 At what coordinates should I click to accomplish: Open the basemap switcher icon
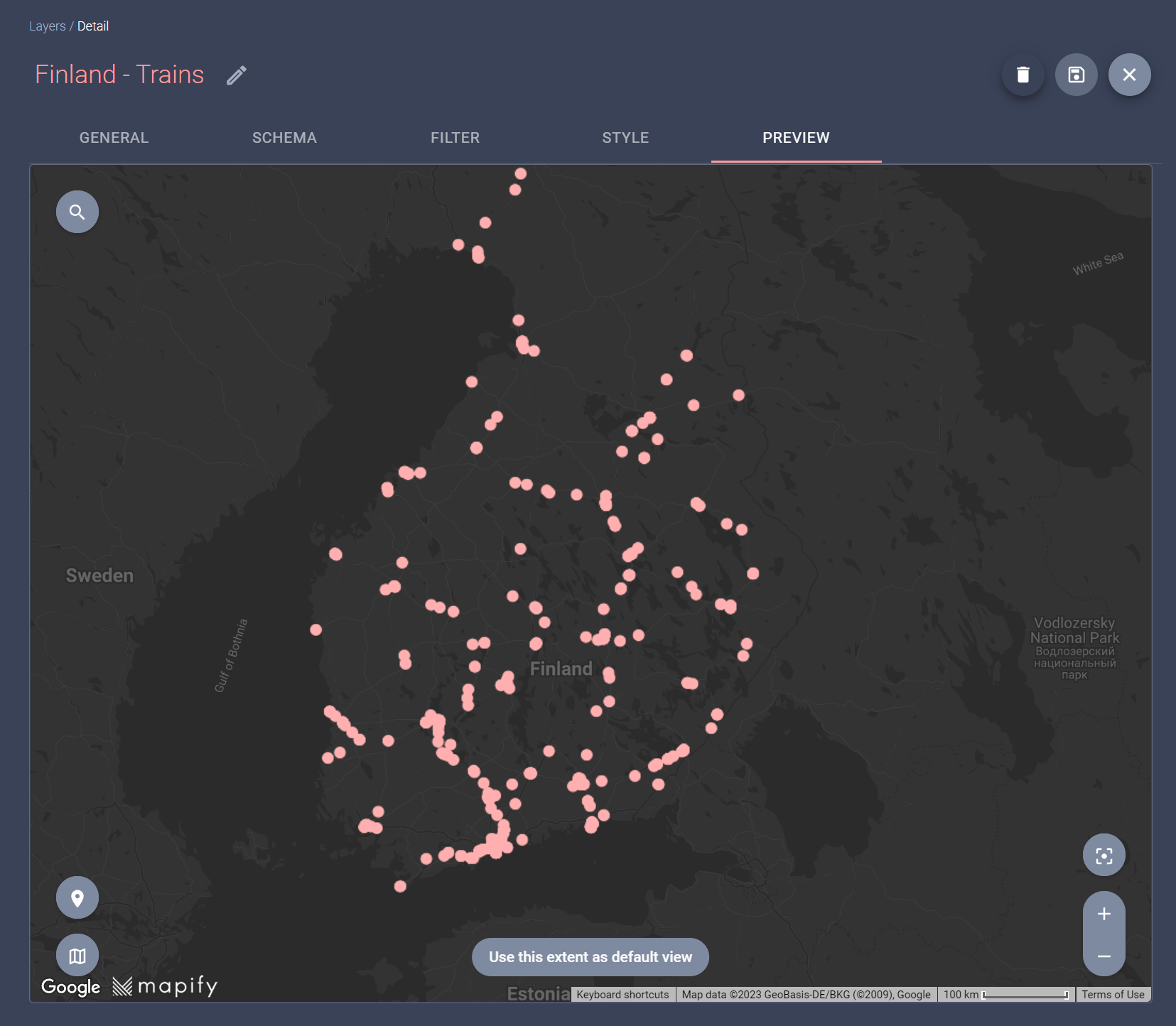[x=77, y=955]
